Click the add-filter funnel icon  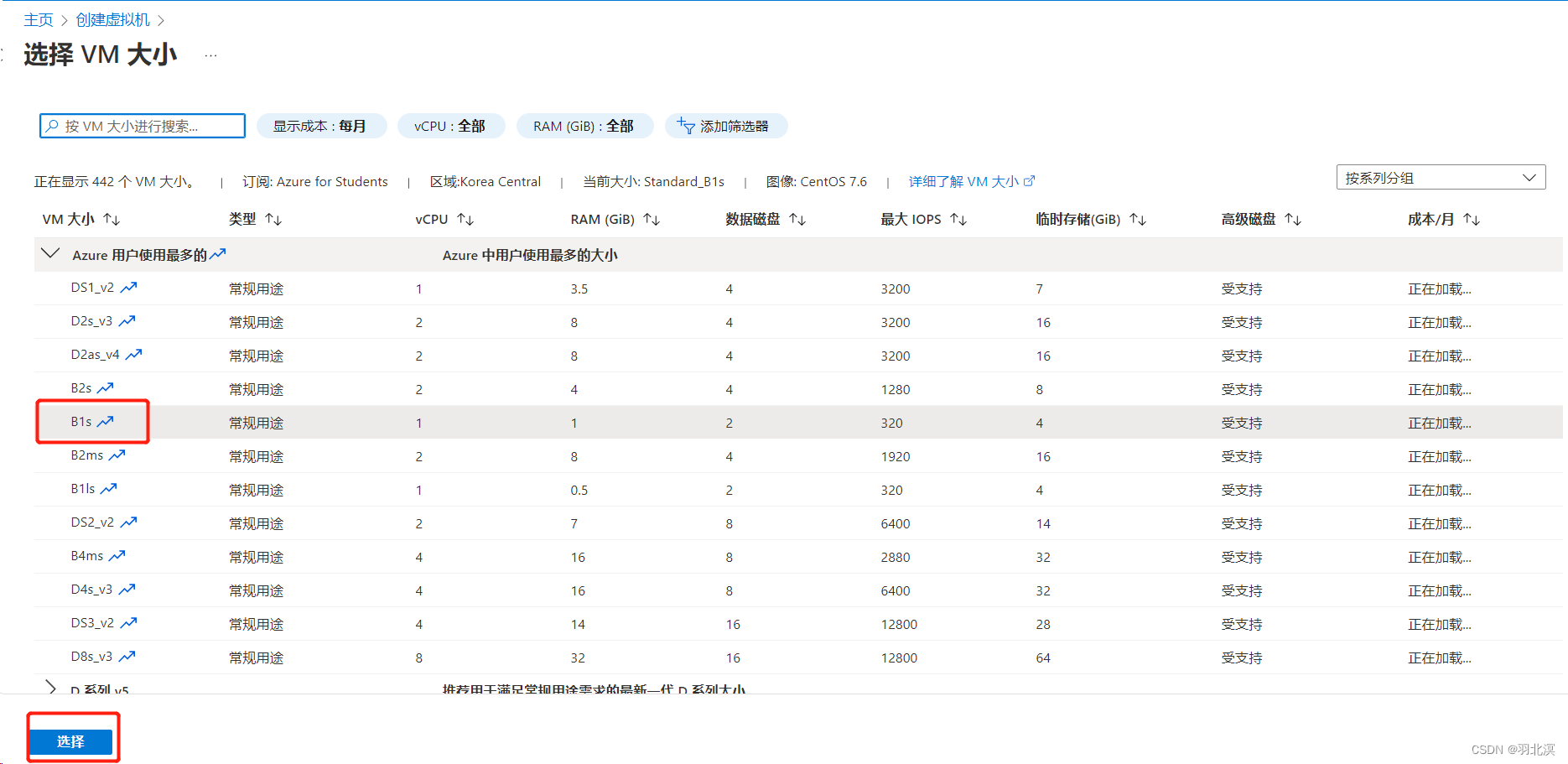click(686, 126)
